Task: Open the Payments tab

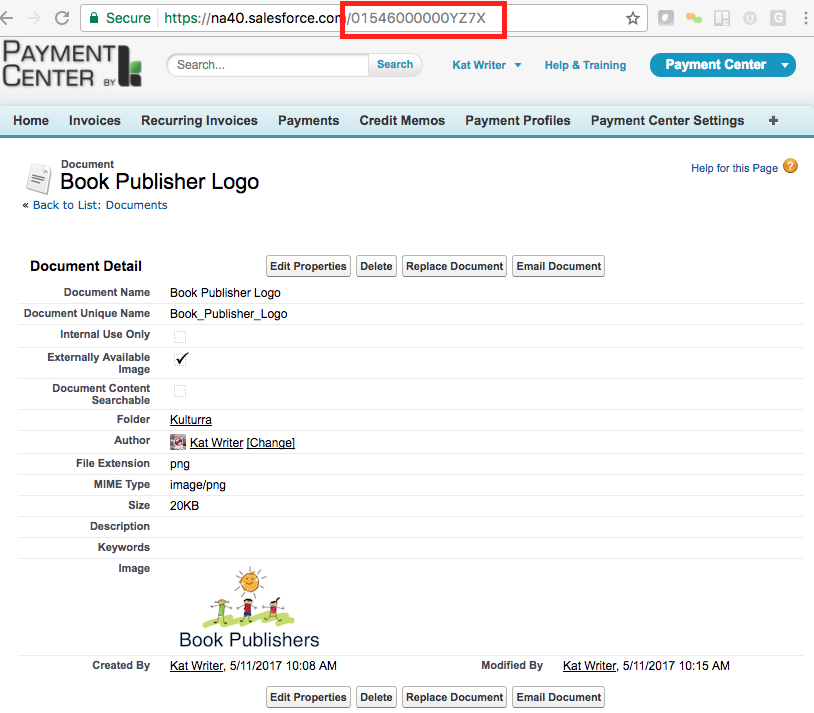Action: (308, 120)
